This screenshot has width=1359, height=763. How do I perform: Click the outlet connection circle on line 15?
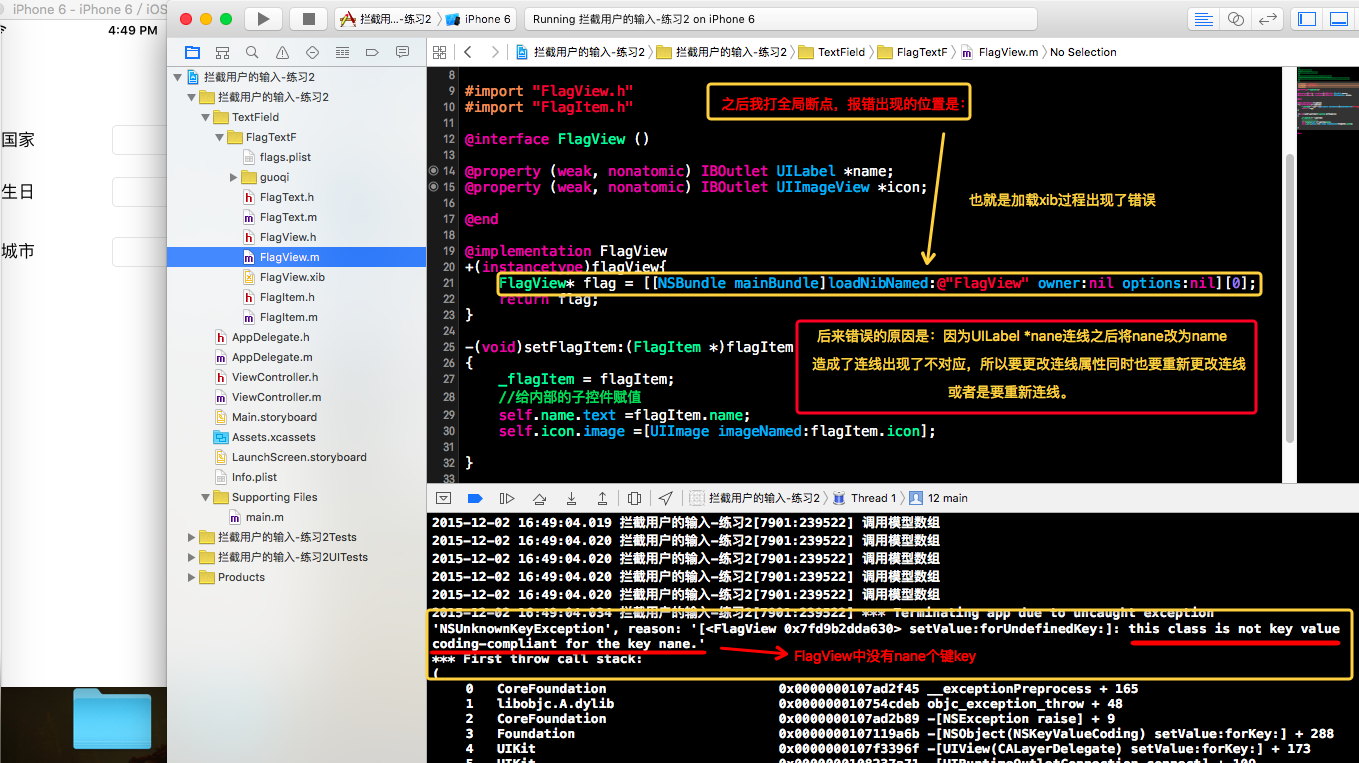[x=434, y=187]
